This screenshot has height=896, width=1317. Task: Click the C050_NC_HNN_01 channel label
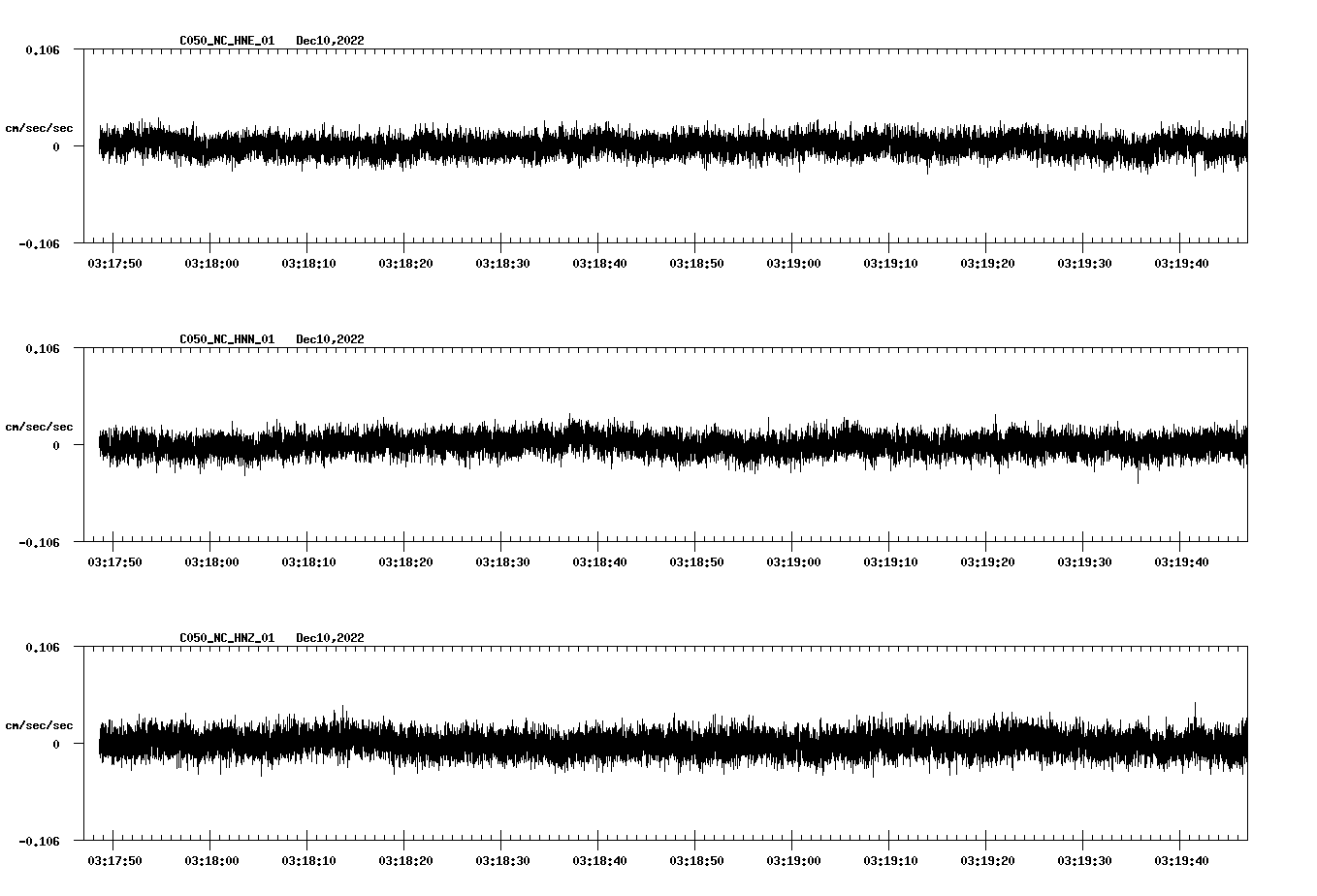click(225, 338)
